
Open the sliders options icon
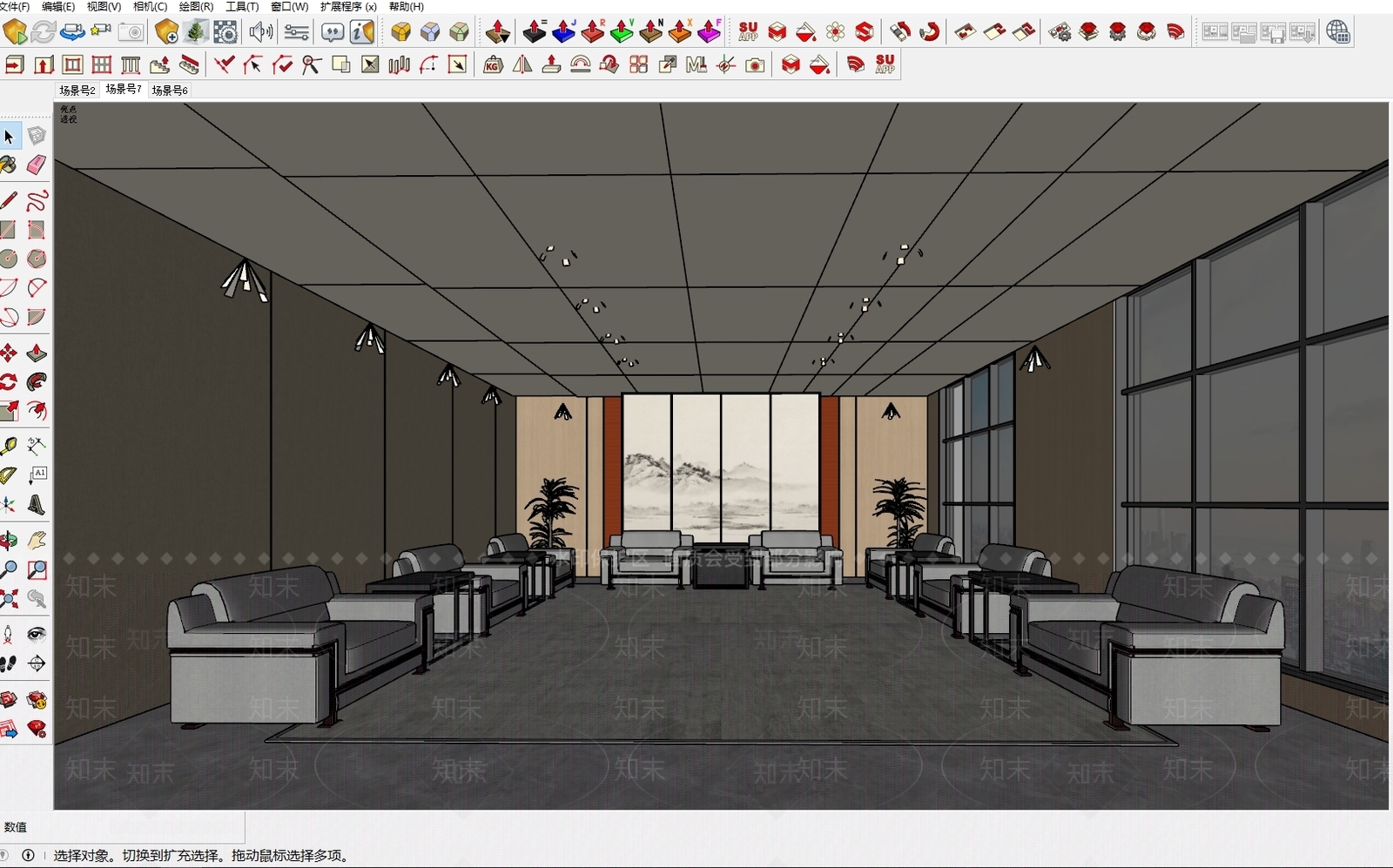(x=296, y=32)
